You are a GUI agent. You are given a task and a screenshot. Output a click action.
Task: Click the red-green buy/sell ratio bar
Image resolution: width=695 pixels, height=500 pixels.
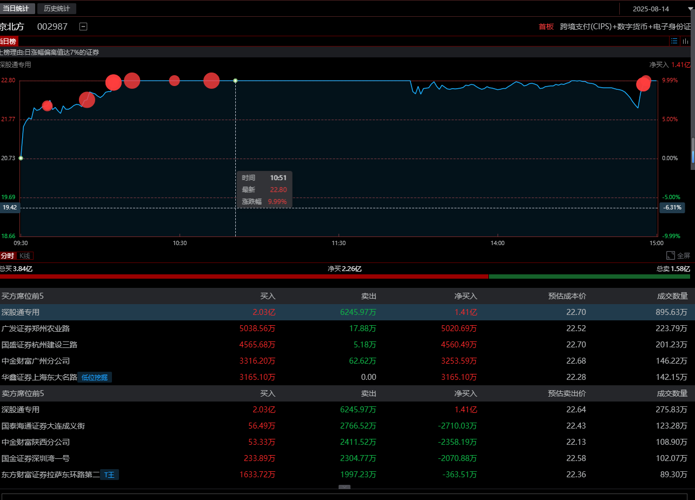click(345, 277)
